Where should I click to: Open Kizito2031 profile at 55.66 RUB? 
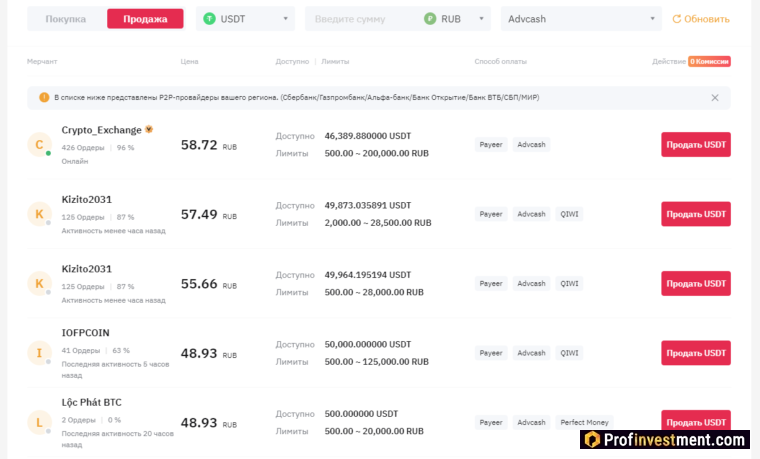coord(87,269)
